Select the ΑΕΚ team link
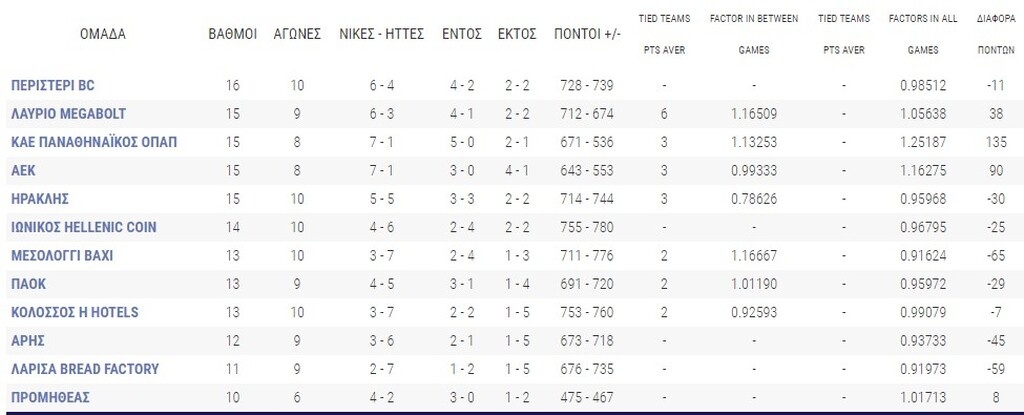 pyautogui.click(x=24, y=170)
